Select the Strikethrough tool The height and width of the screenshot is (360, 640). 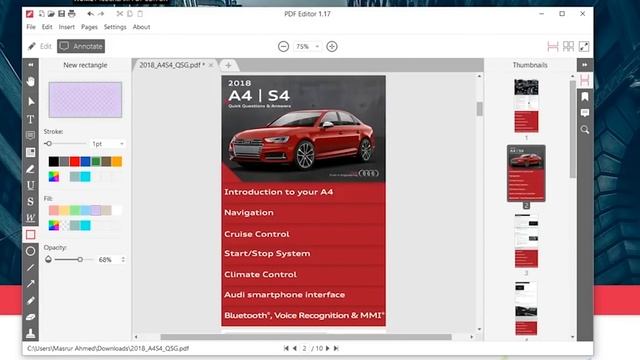click(31, 202)
